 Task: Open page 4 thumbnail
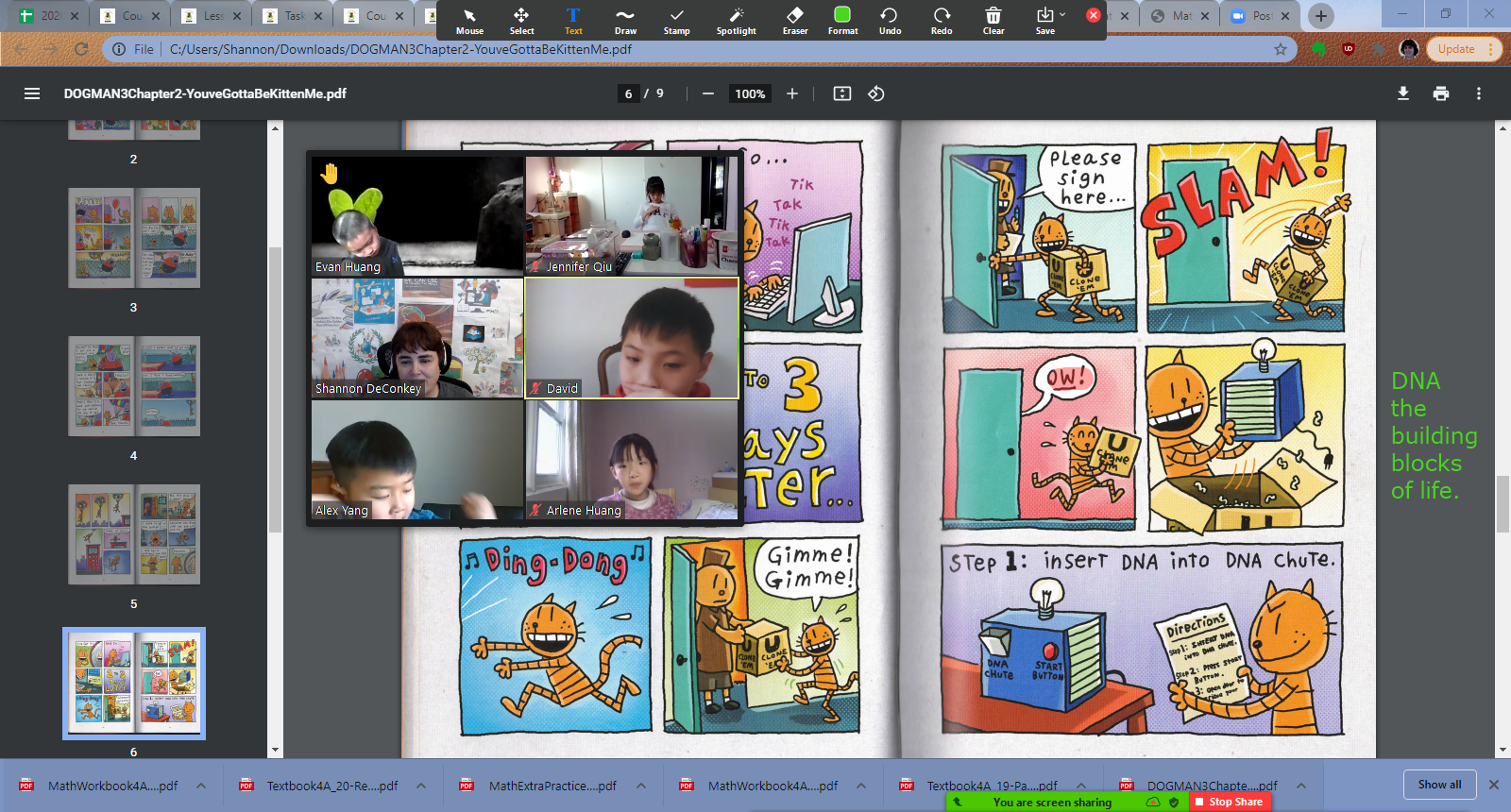(x=134, y=386)
